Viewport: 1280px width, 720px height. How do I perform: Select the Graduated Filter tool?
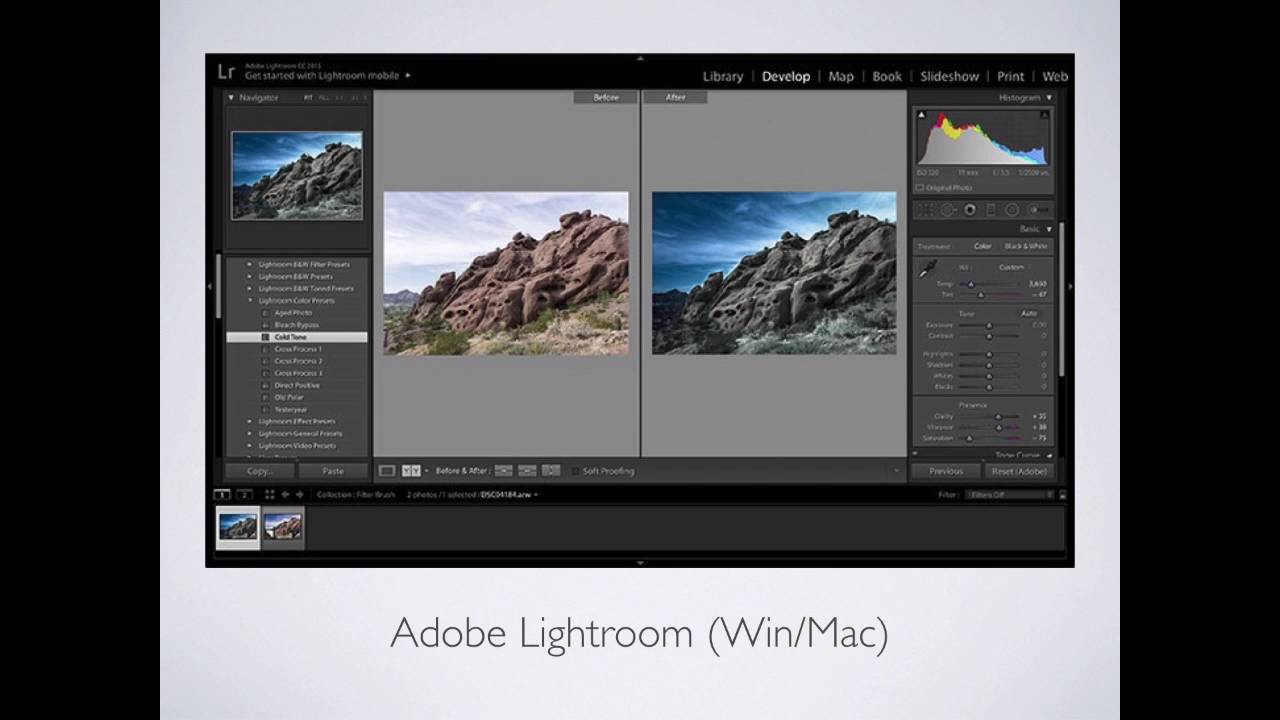(991, 209)
